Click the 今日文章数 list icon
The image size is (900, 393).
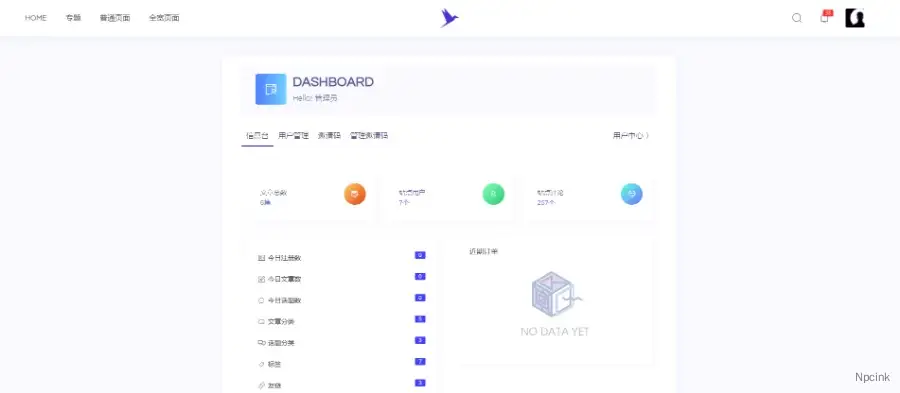(x=262, y=279)
